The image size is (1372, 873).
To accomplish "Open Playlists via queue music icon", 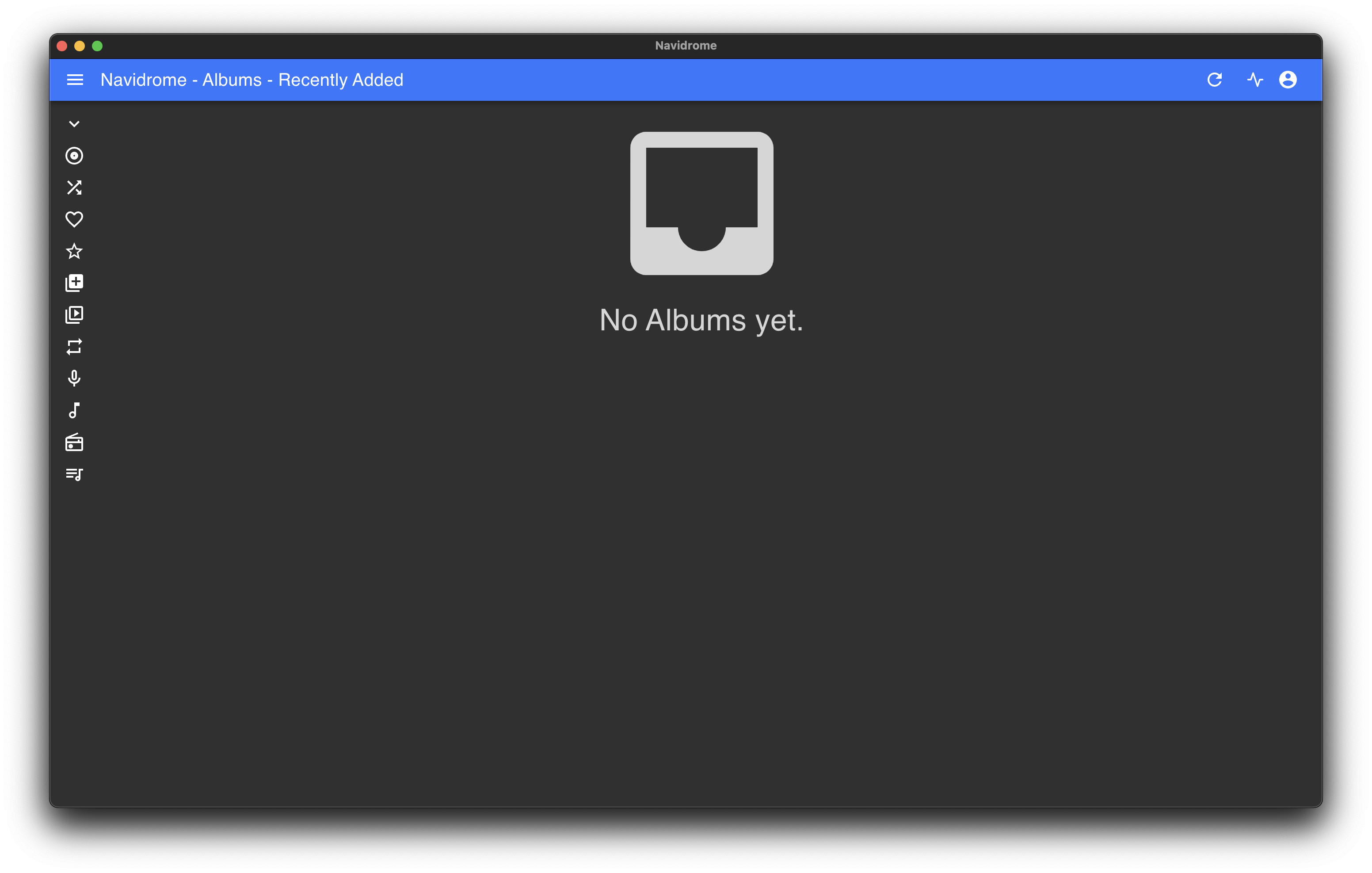I will (74, 475).
